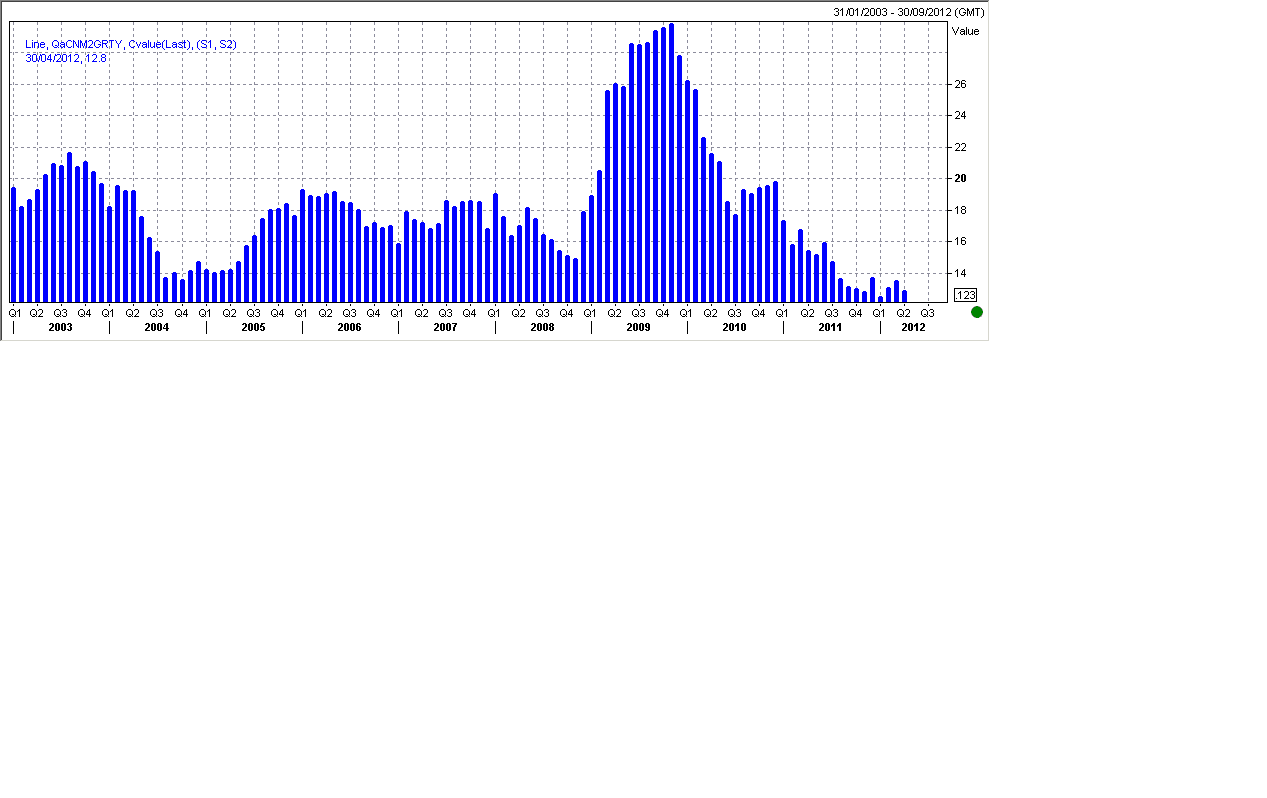The width and height of the screenshot is (1267, 798).
Task: Select the 2007 year label on the time axis
Action: click(446, 328)
